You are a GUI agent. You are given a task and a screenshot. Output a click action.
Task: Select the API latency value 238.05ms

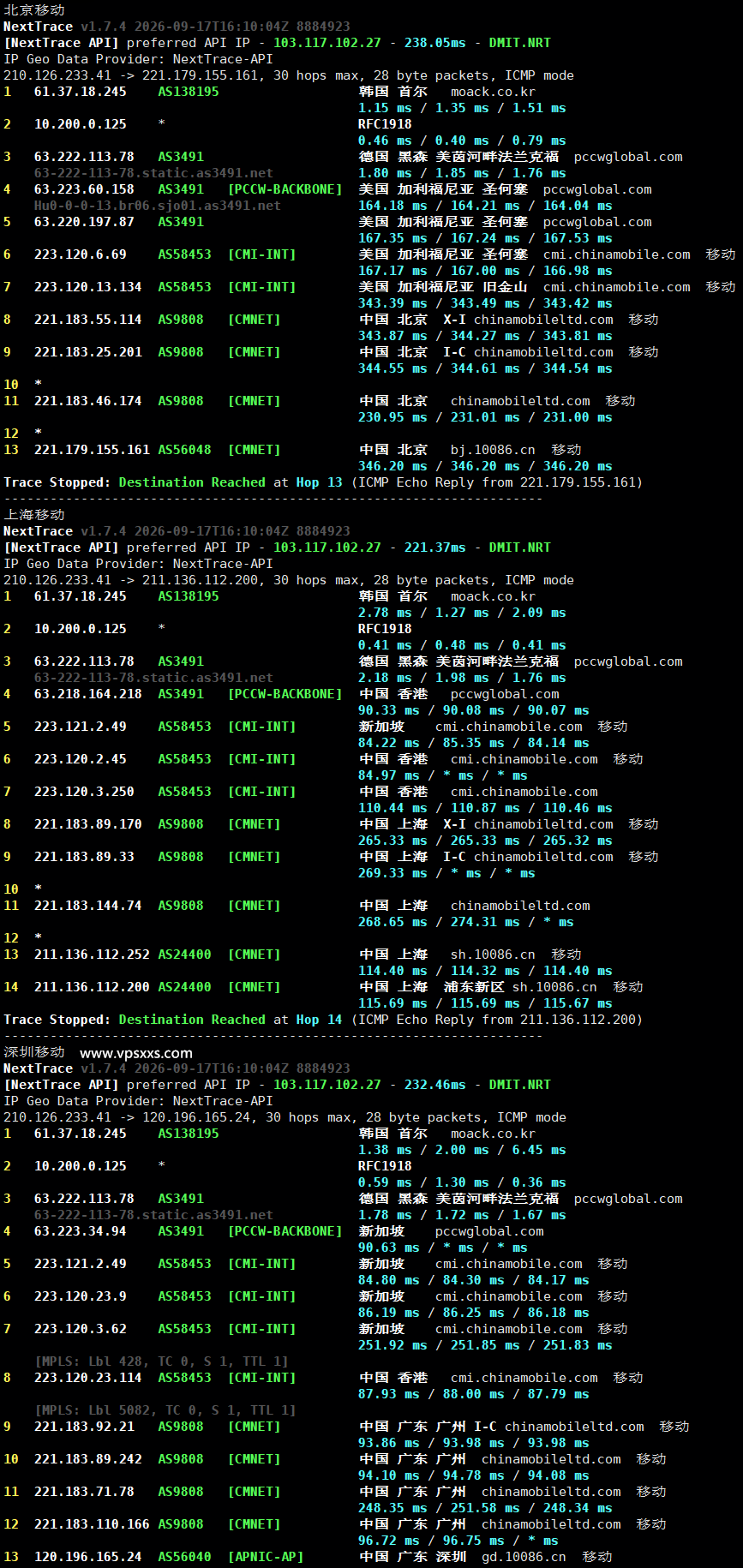click(435, 43)
